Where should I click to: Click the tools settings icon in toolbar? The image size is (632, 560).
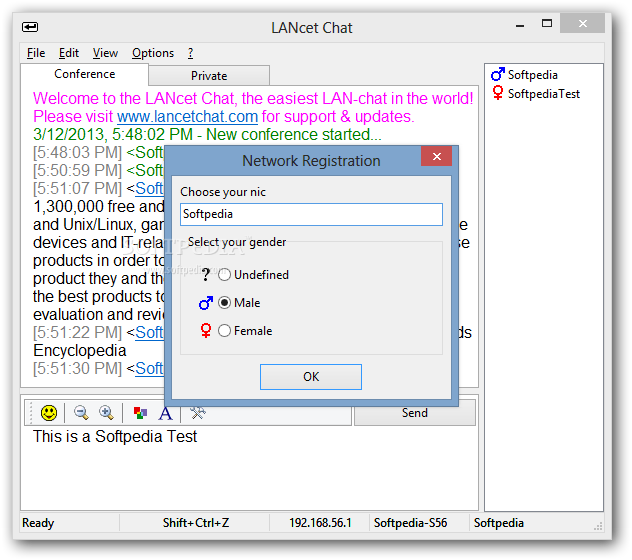198,413
